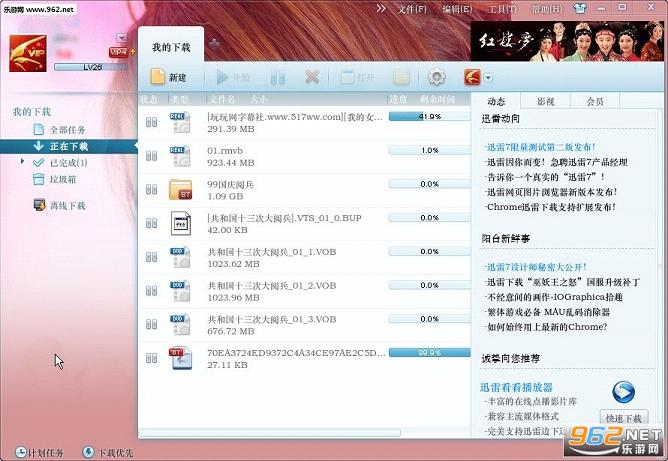
Task: Open the 工具(T) menu
Action: [502, 9]
